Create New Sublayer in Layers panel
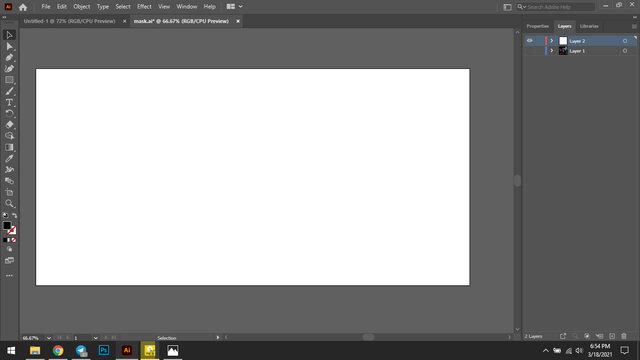Screen dimensions: 640x360 tap(599, 336)
